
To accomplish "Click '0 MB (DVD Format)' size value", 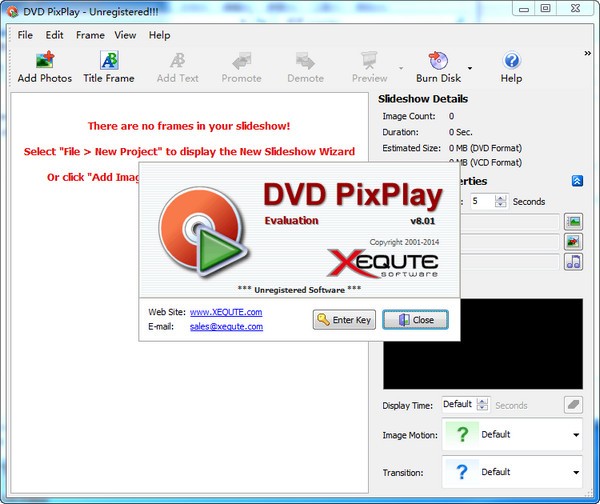I will pyautogui.click(x=485, y=148).
